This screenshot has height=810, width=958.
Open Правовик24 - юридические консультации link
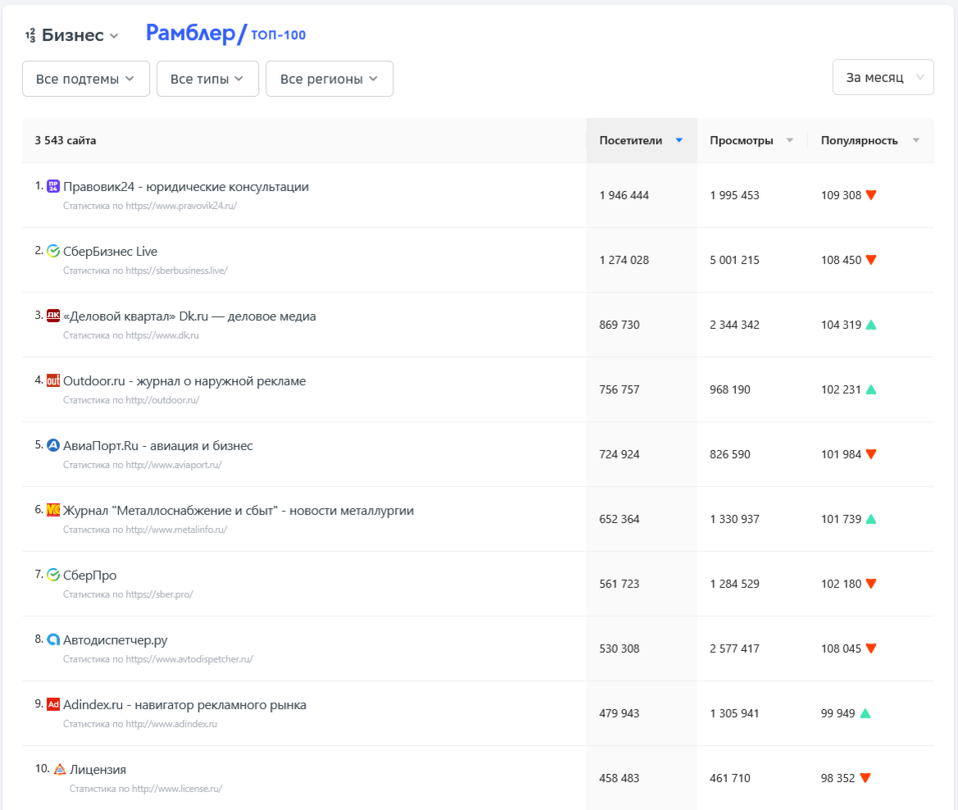pos(186,186)
